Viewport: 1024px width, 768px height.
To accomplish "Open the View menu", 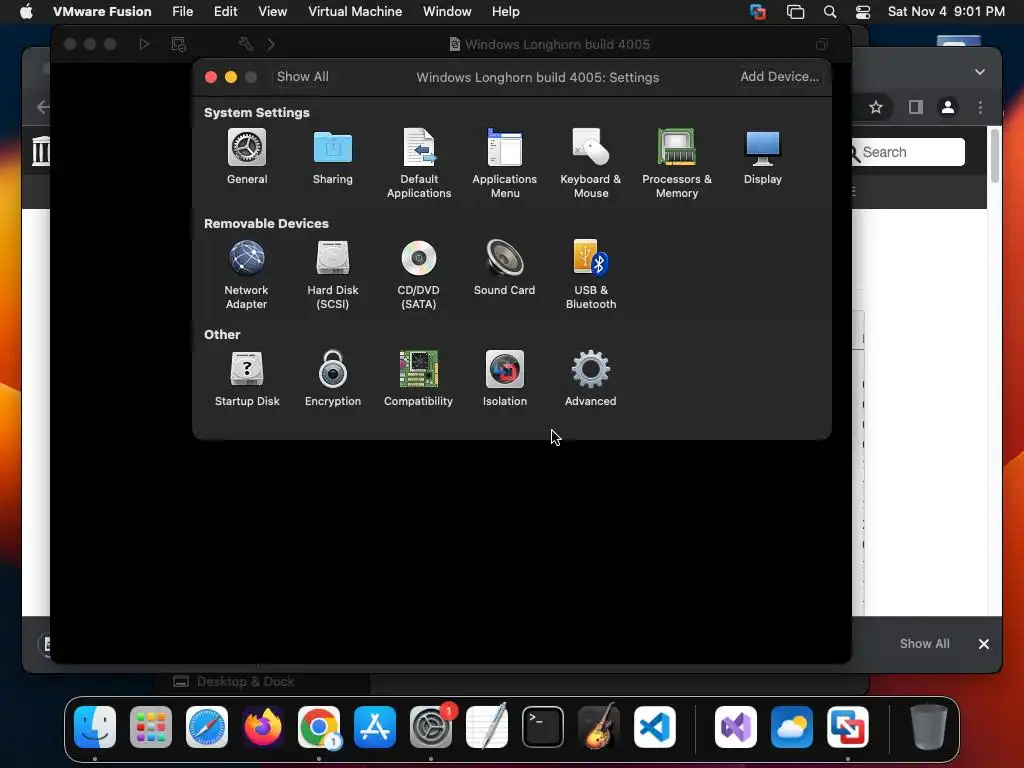I will (x=272, y=11).
